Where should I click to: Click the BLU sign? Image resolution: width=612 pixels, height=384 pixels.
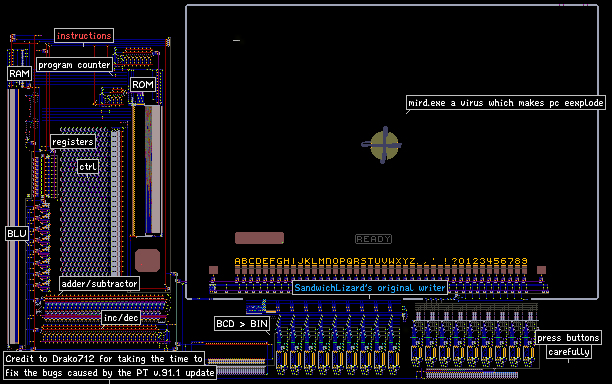17,234
